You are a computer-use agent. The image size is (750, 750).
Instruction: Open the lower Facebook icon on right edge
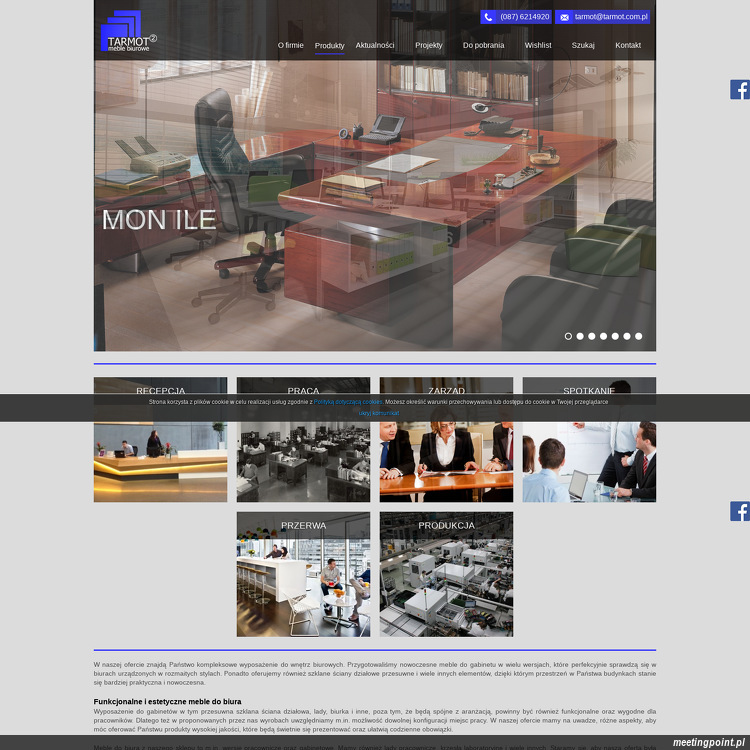[x=740, y=511]
